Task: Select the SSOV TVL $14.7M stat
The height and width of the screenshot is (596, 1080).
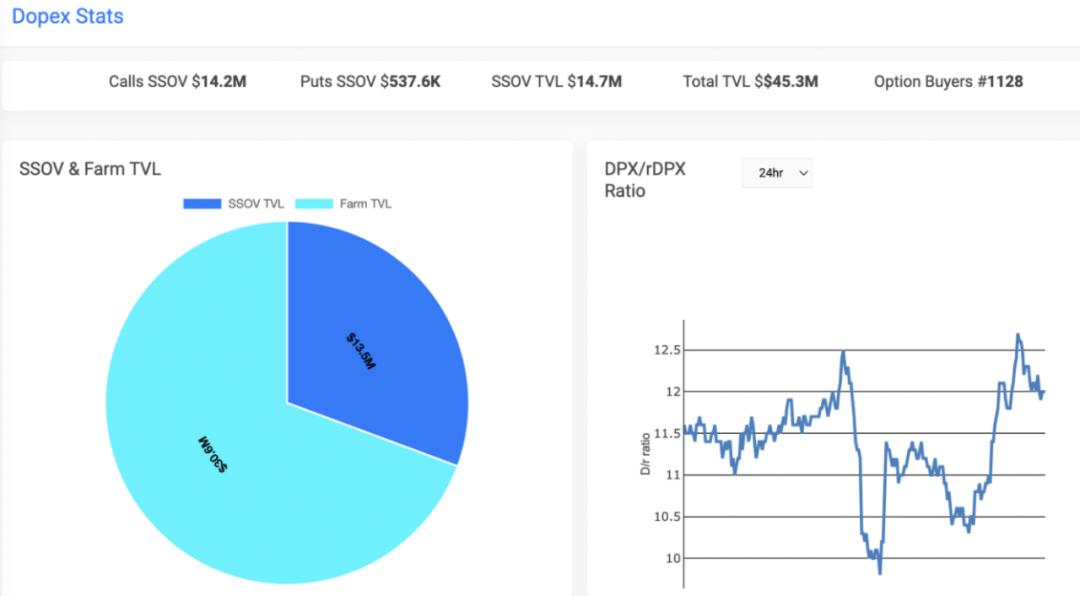Action: point(556,82)
